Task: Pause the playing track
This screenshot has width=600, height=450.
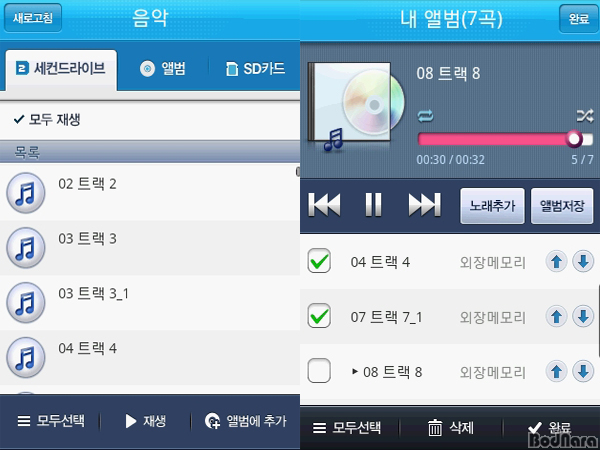Action: [373, 205]
